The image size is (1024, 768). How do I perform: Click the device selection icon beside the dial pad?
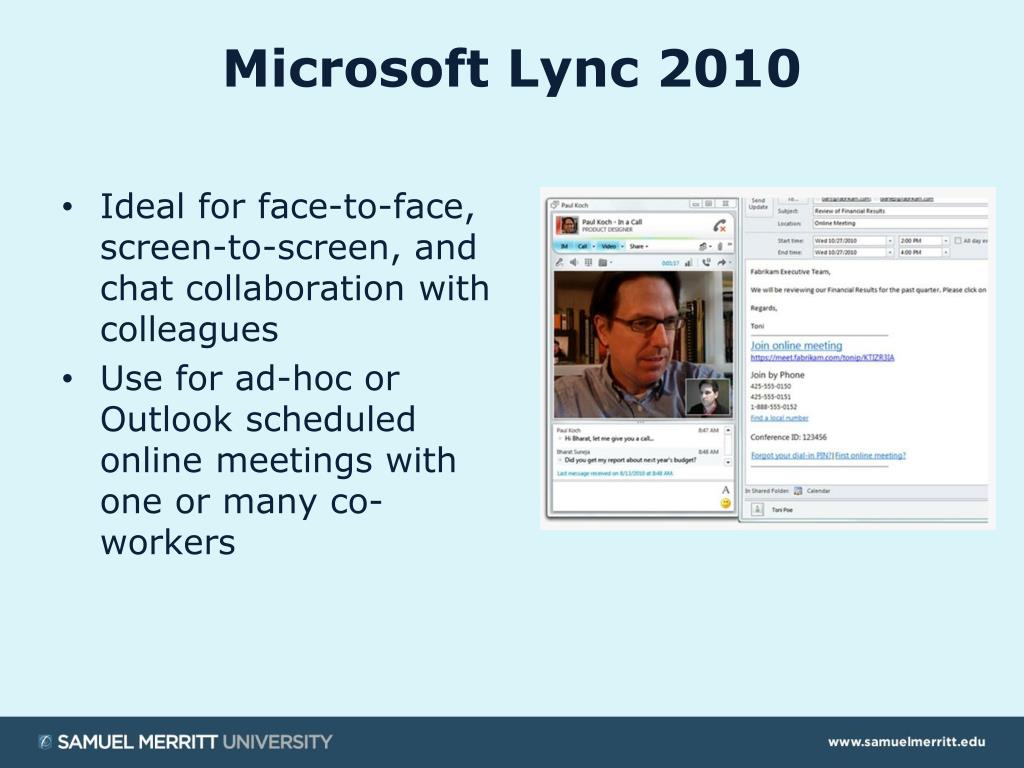pyautogui.click(x=603, y=263)
